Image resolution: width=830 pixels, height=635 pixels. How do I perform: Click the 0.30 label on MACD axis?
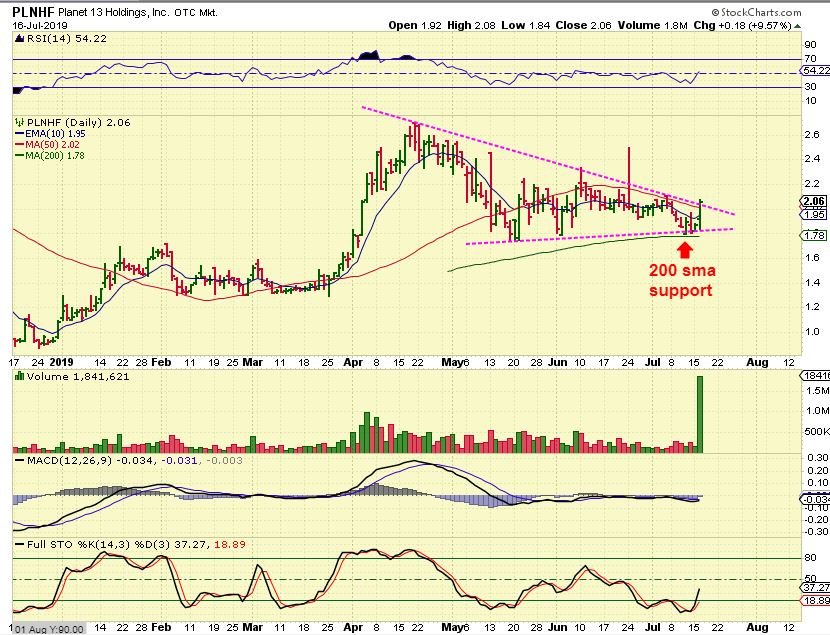(x=818, y=457)
